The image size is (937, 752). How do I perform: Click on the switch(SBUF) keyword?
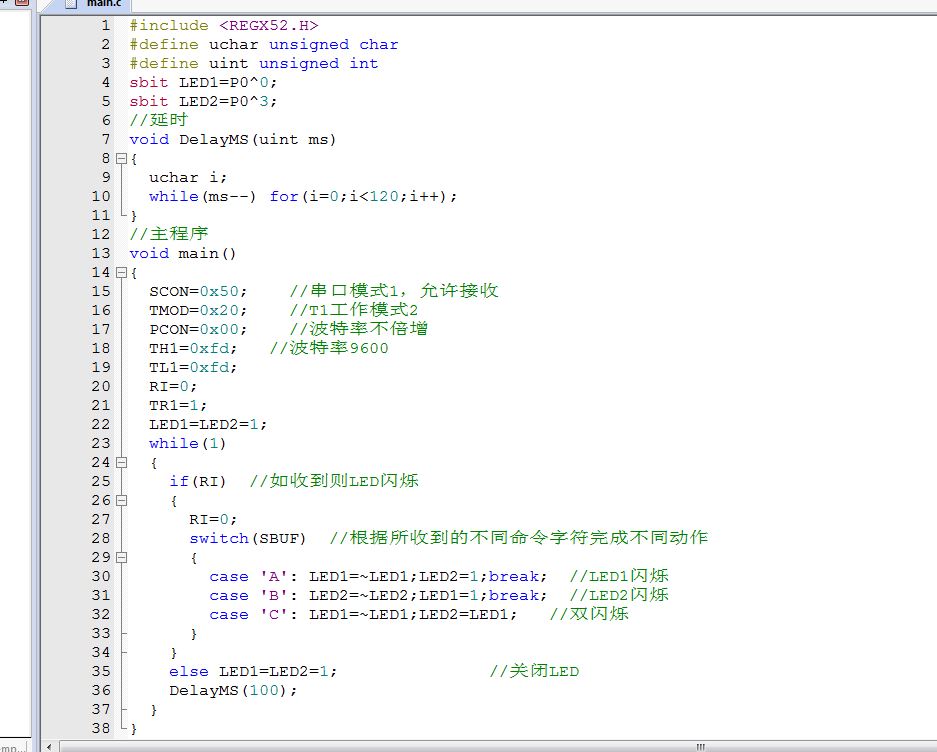219,538
